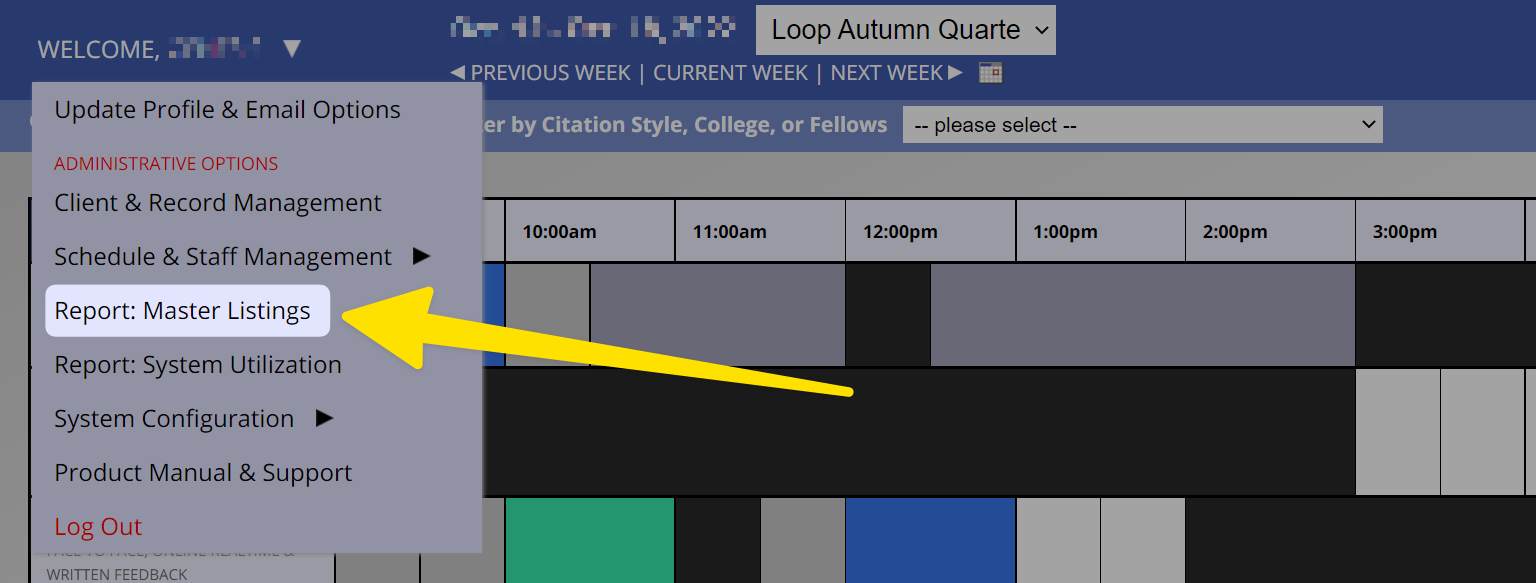Select Report: Master Listings menu item

183,311
